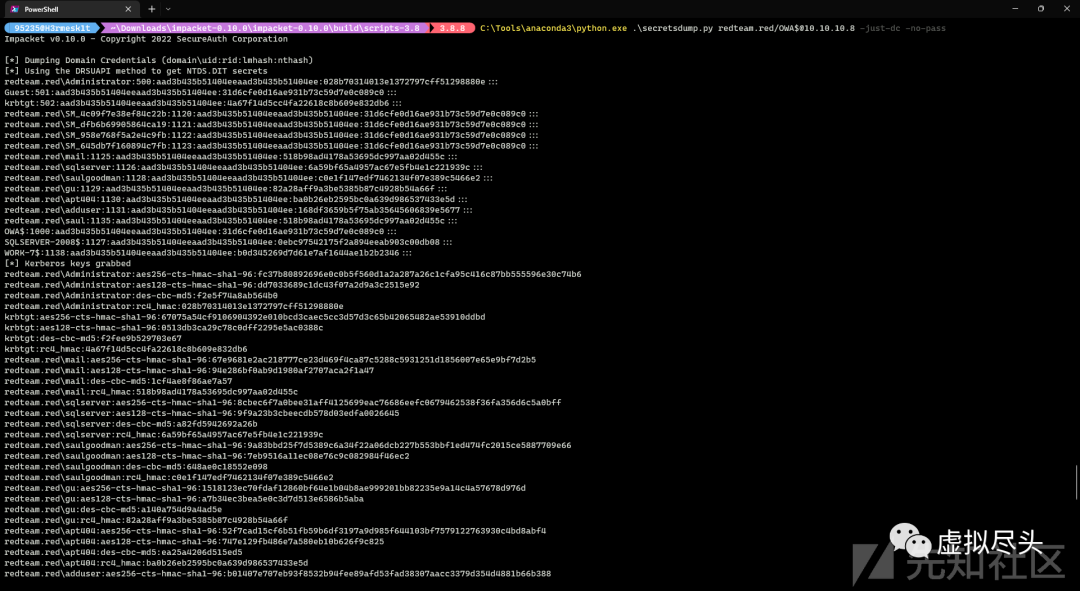Click the Guest:501 hash line
The image size is (1080, 591).
pyautogui.click(x=200, y=92)
